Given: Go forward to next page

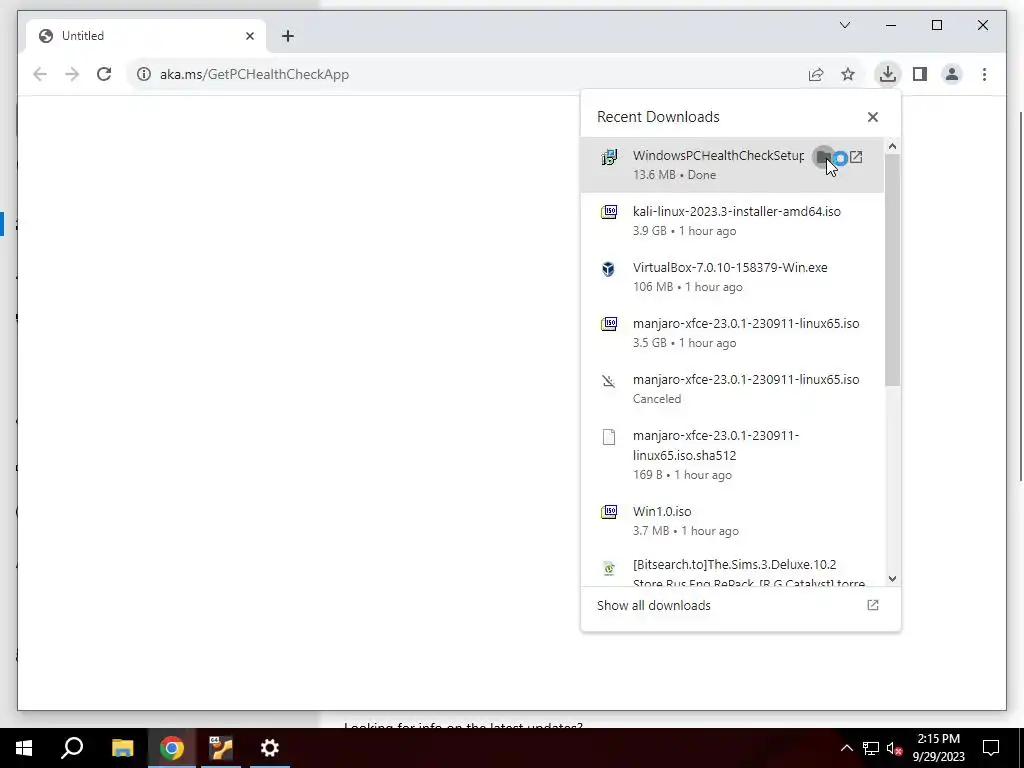Looking at the screenshot, I should point(72,74).
